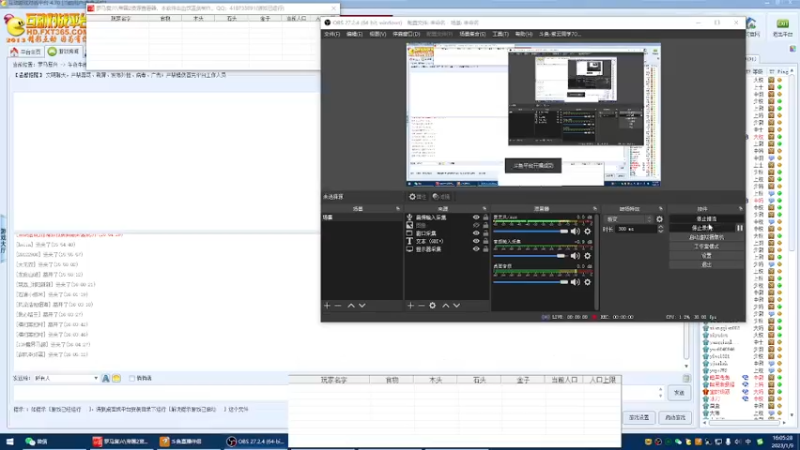800x450 pixels.
Task: Pop out the Scenes dock
Action: click(398, 209)
